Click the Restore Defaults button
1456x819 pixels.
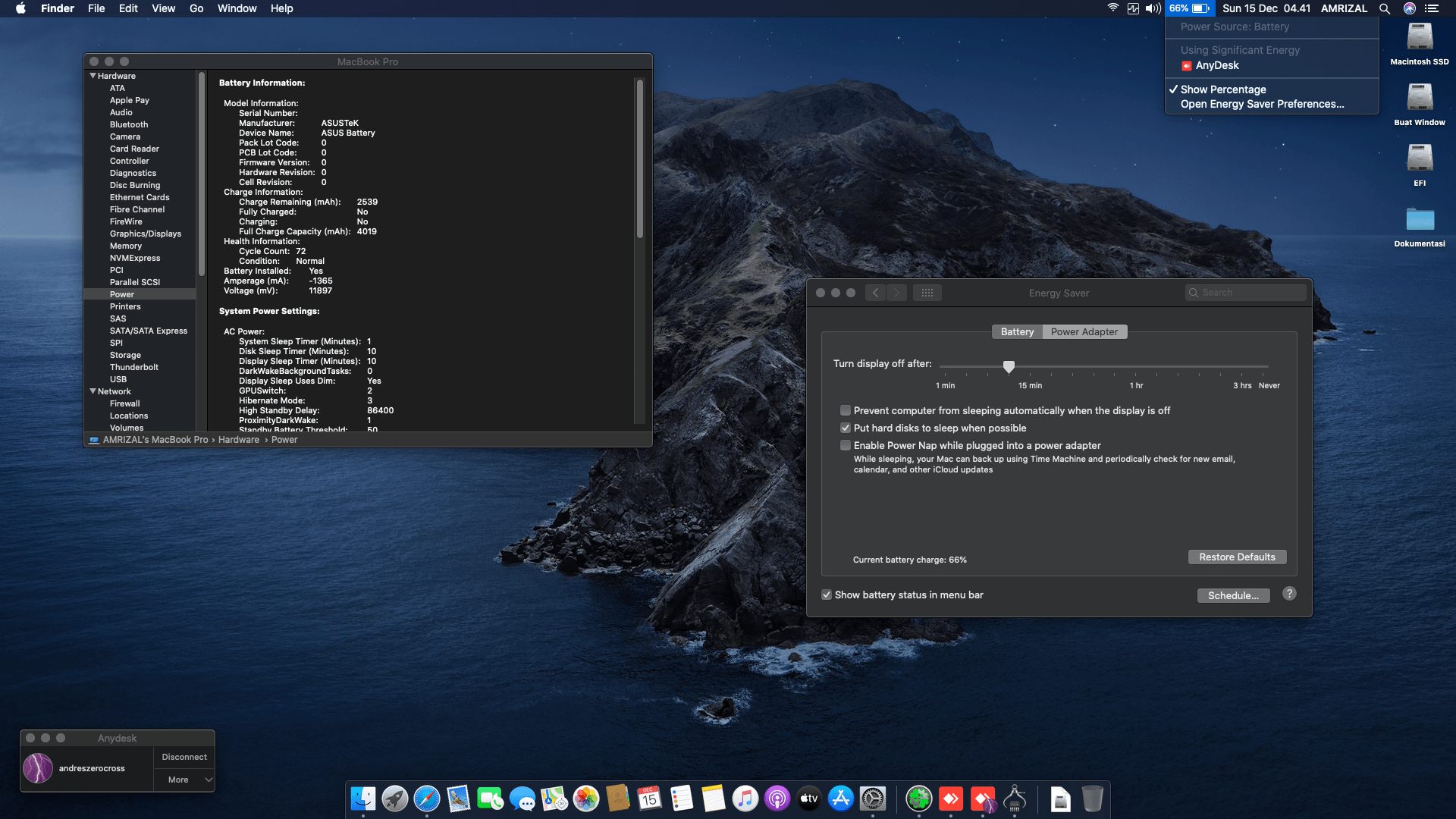point(1237,557)
